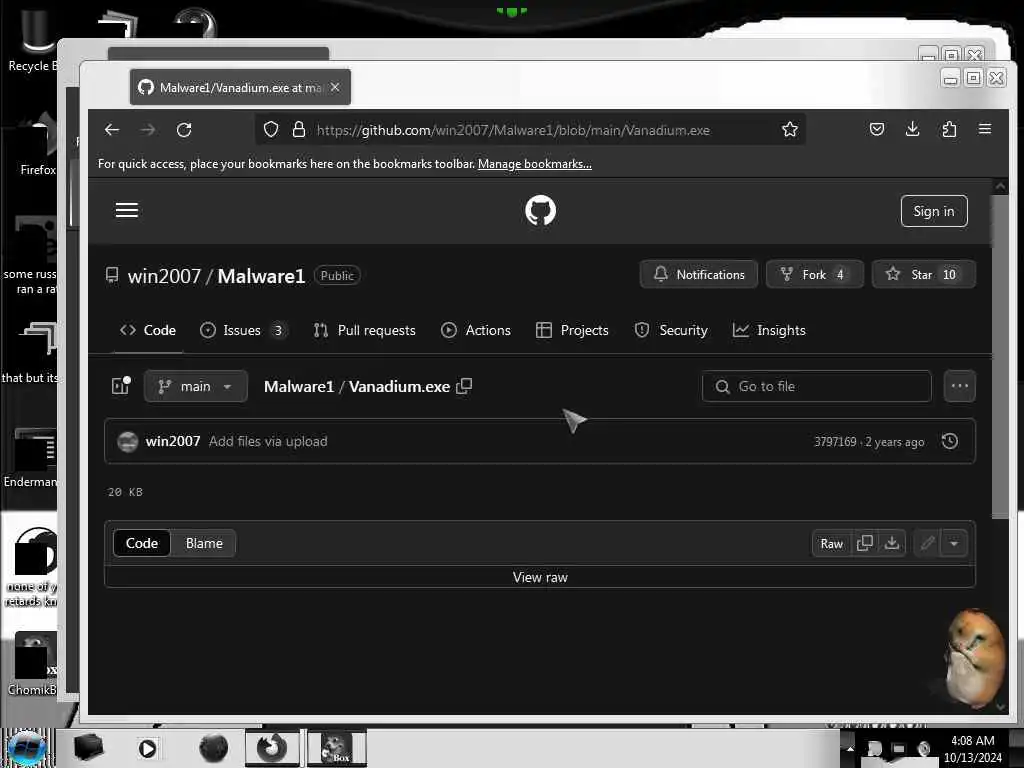Click the Windows Start orb
This screenshot has height=768, width=1024.
[x=27, y=748]
